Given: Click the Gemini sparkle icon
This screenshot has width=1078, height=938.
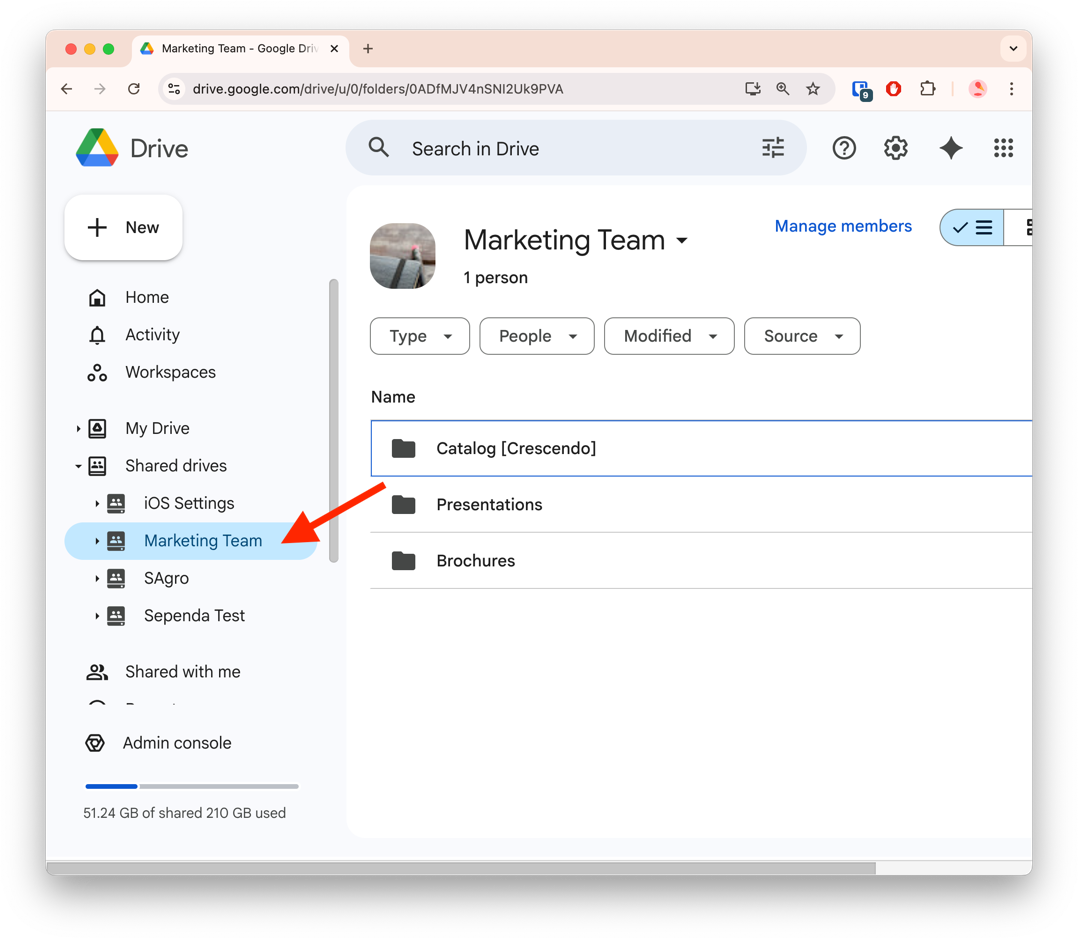Looking at the screenshot, I should [x=950, y=148].
